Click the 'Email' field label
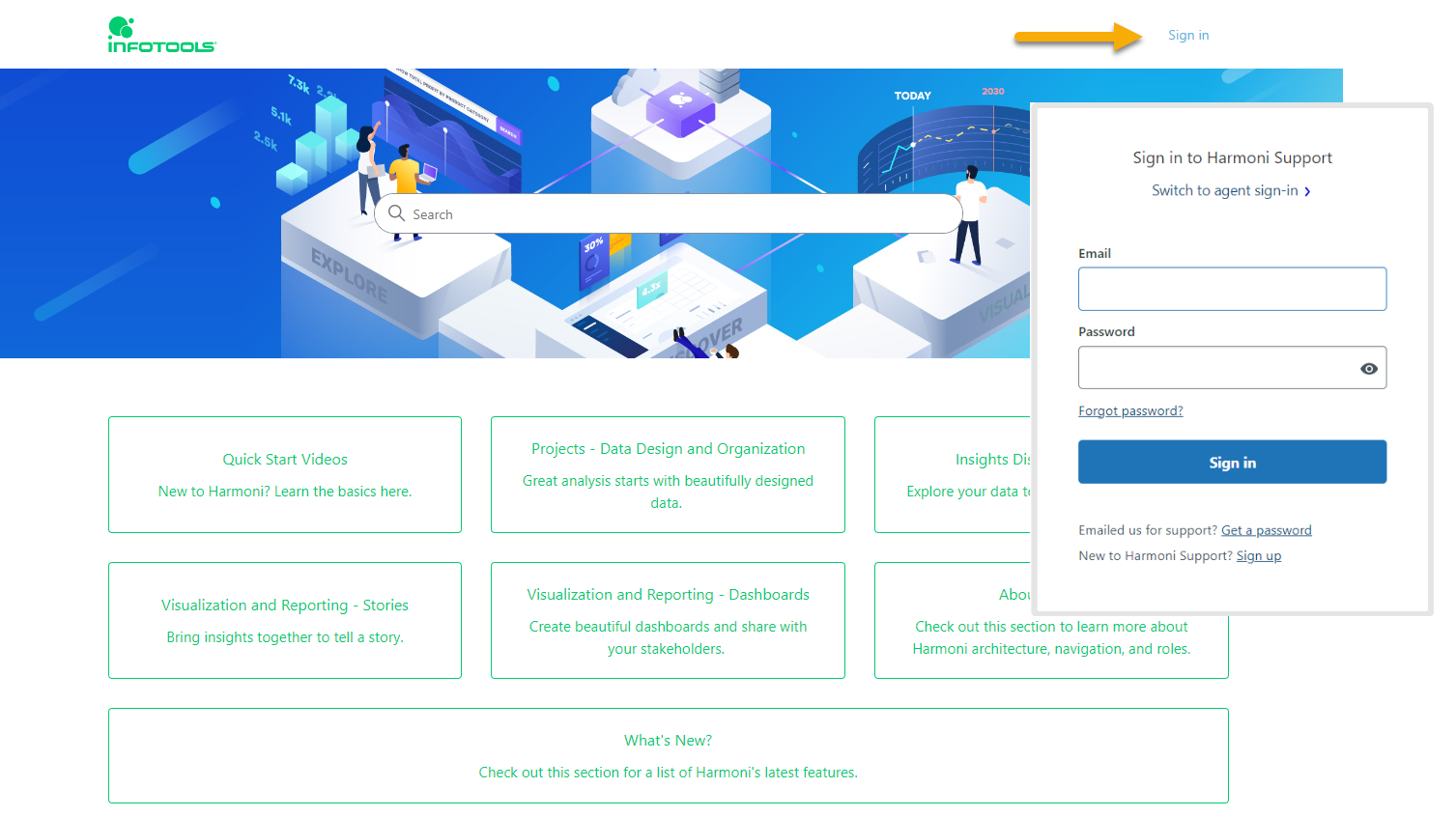 point(1095,254)
